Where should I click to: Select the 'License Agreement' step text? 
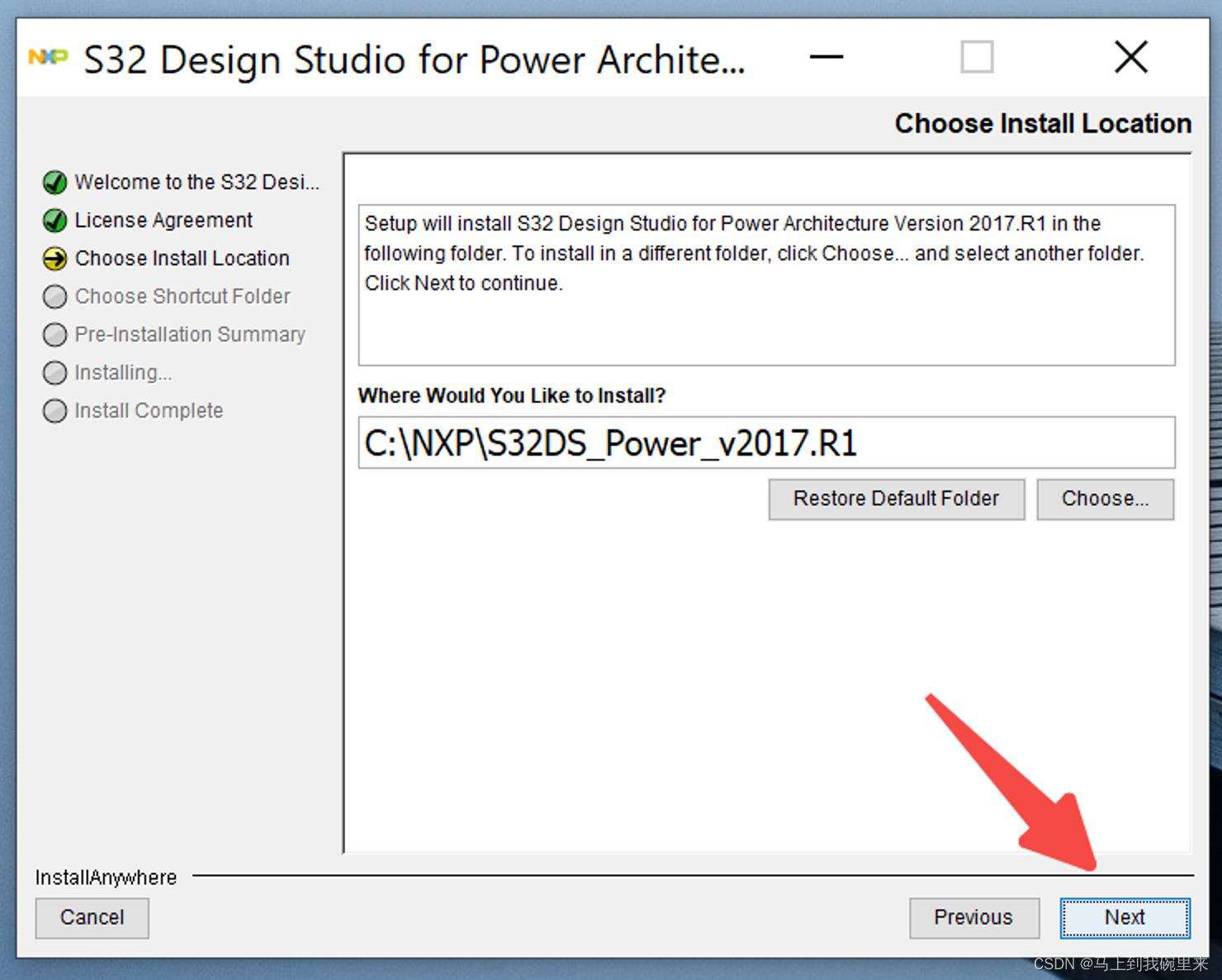(x=163, y=220)
